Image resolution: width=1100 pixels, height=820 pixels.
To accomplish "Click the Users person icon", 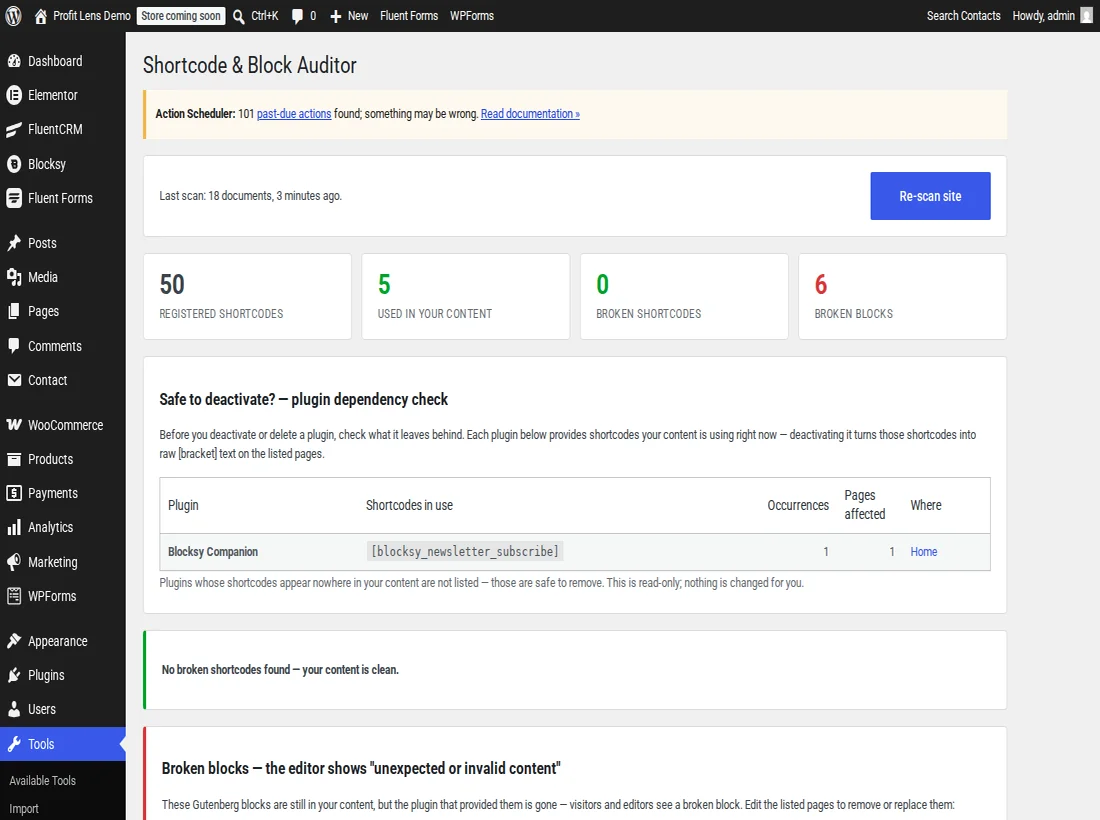I will tap(14, 709).
